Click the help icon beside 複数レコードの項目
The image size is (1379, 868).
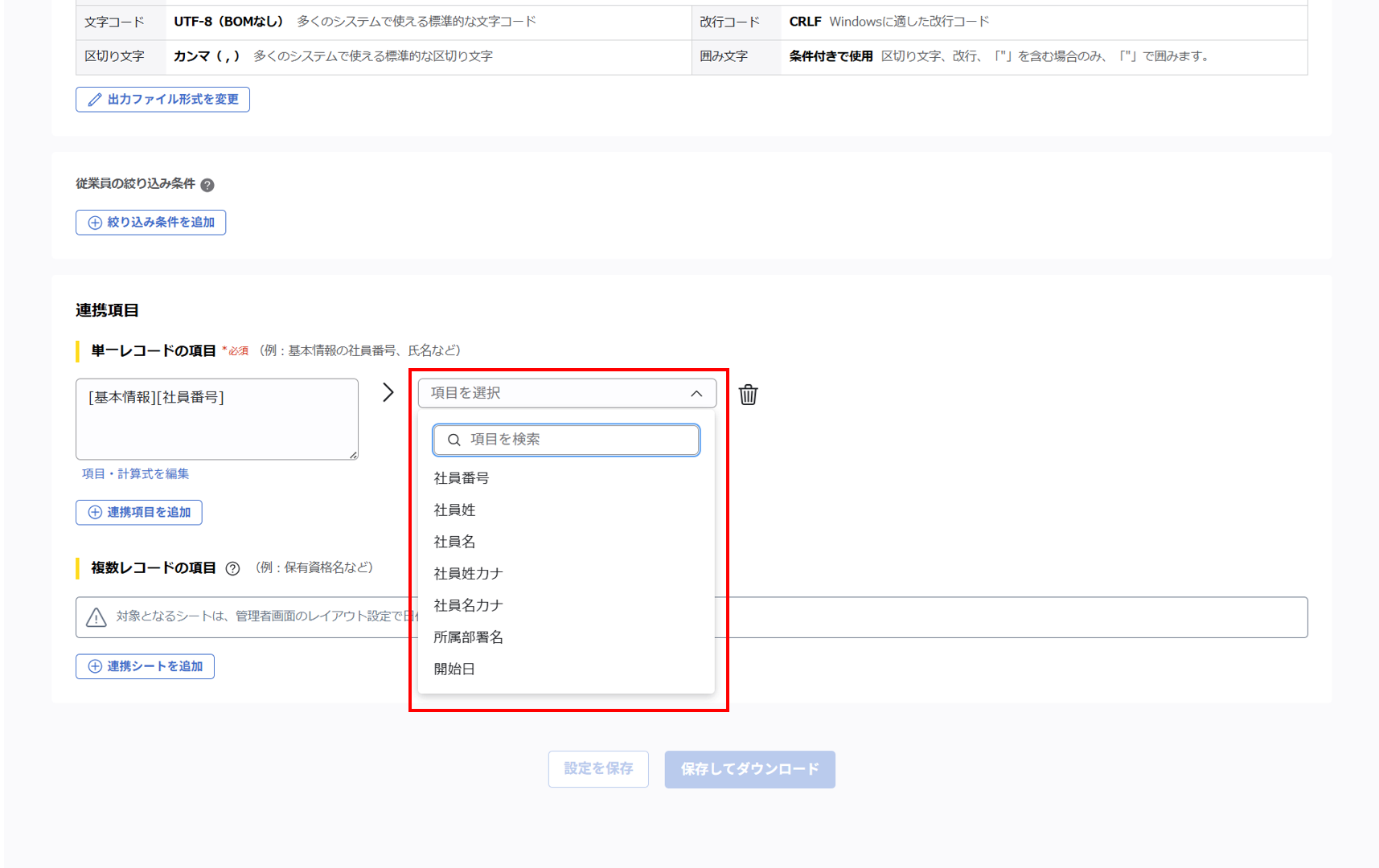click(x=232, y=567)
